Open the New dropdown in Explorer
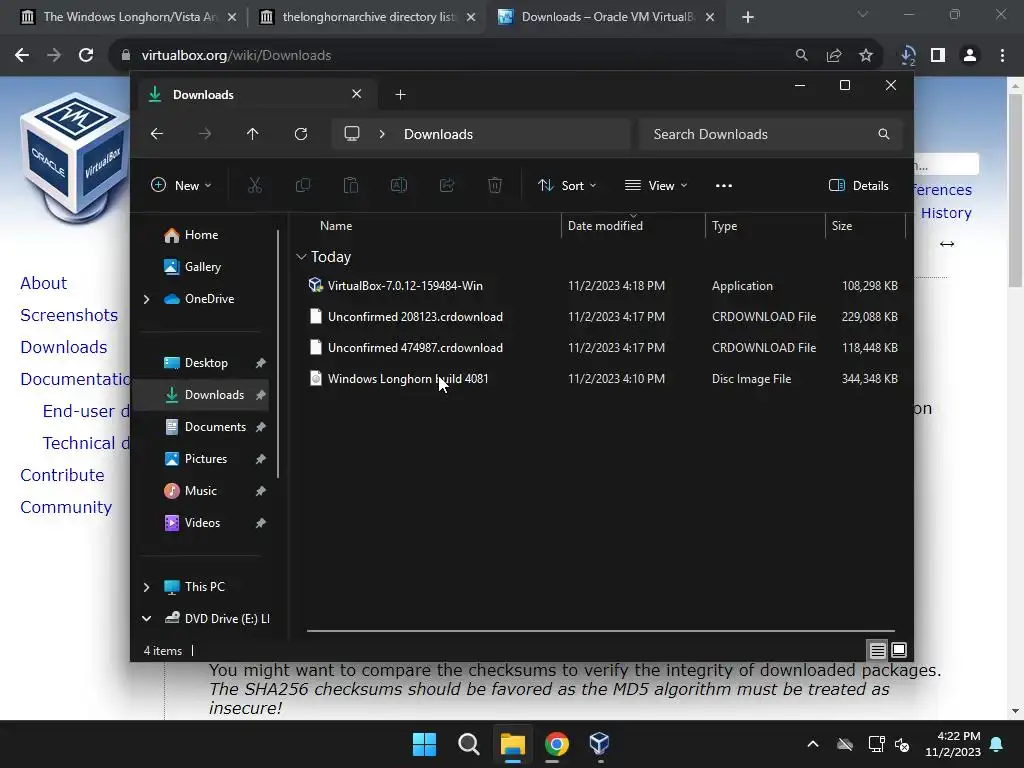This screenshot has height=768, width=1024. (x=181, y=185)
